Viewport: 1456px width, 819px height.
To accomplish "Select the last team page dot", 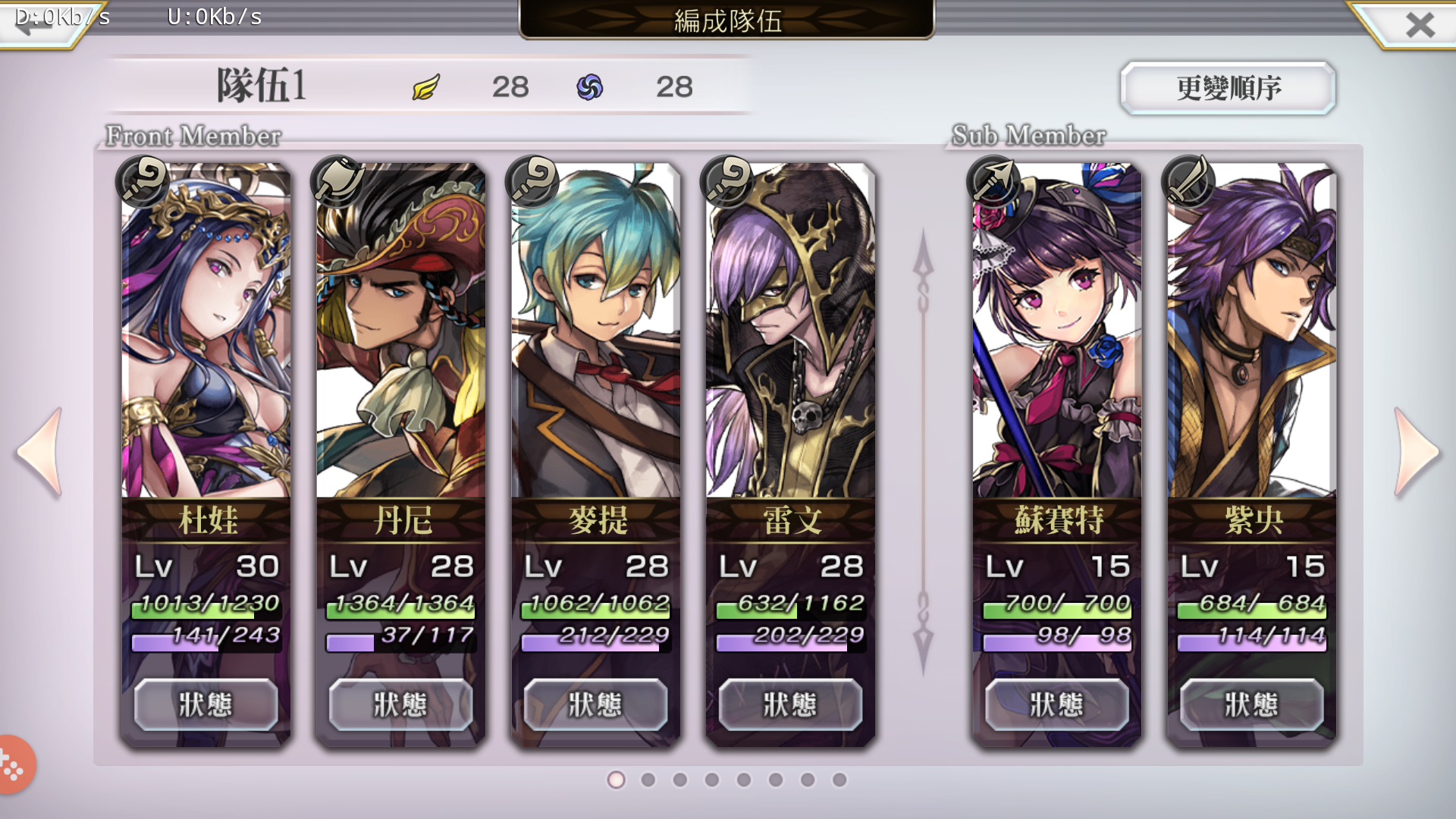I will (x=839, y=780).
